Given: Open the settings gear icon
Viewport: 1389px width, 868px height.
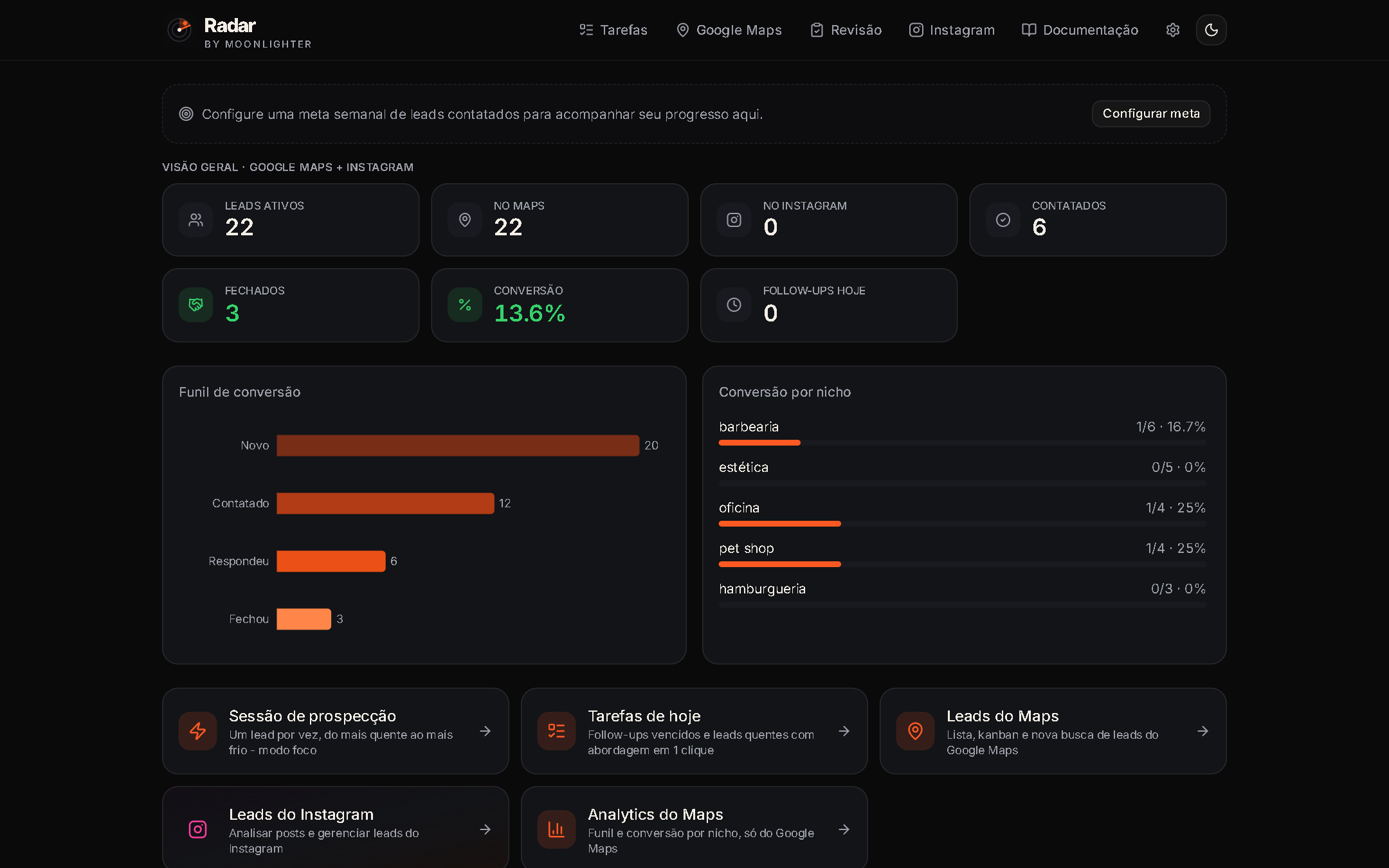Looking at the screenshot, I should point(1173,30).
